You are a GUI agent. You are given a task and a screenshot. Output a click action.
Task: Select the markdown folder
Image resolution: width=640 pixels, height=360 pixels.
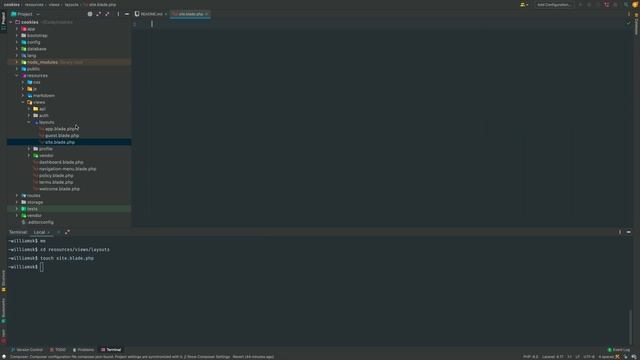44,96
